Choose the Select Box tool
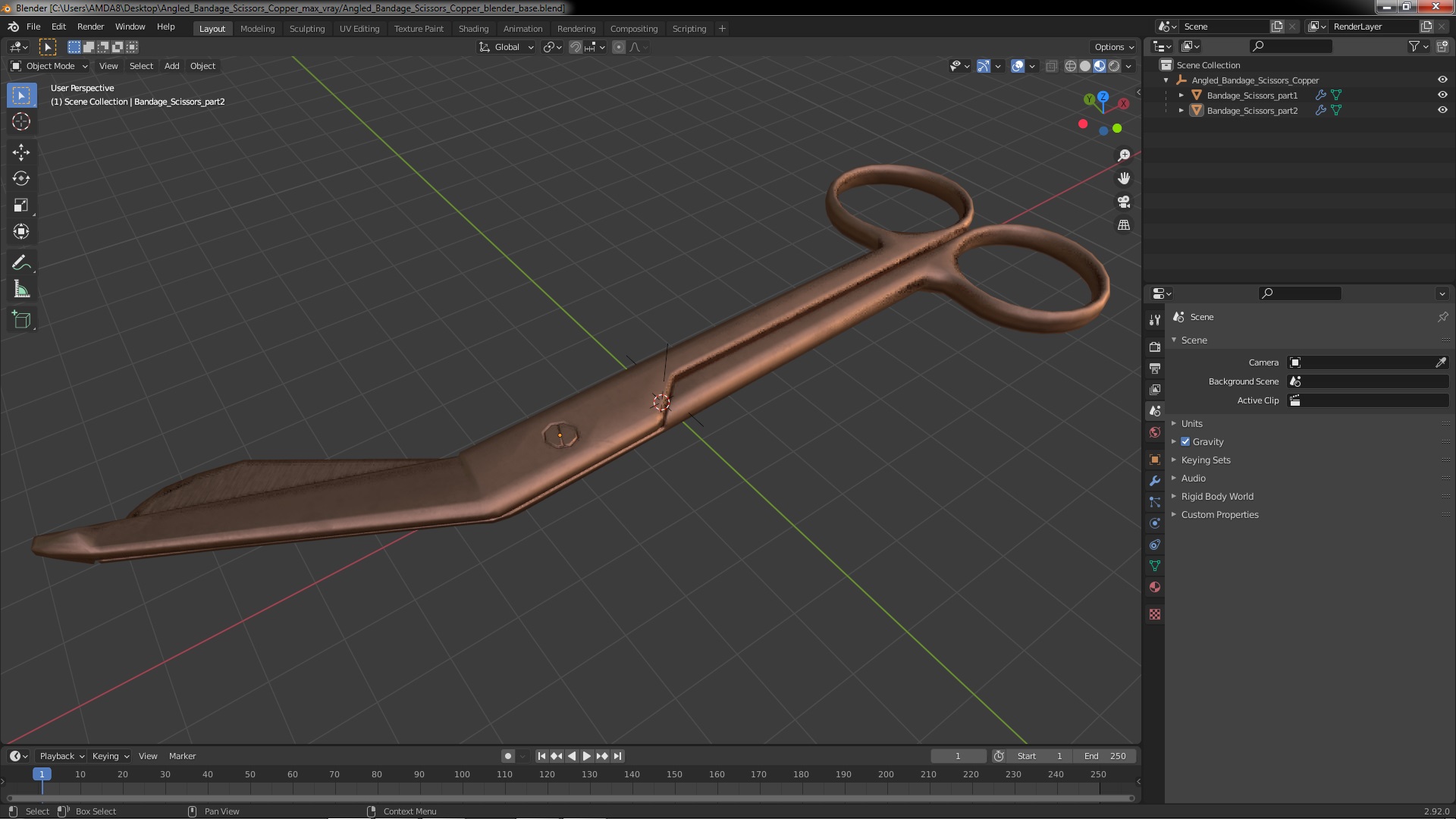Screen dimensions: 1456x819 (x=21, y=95)
